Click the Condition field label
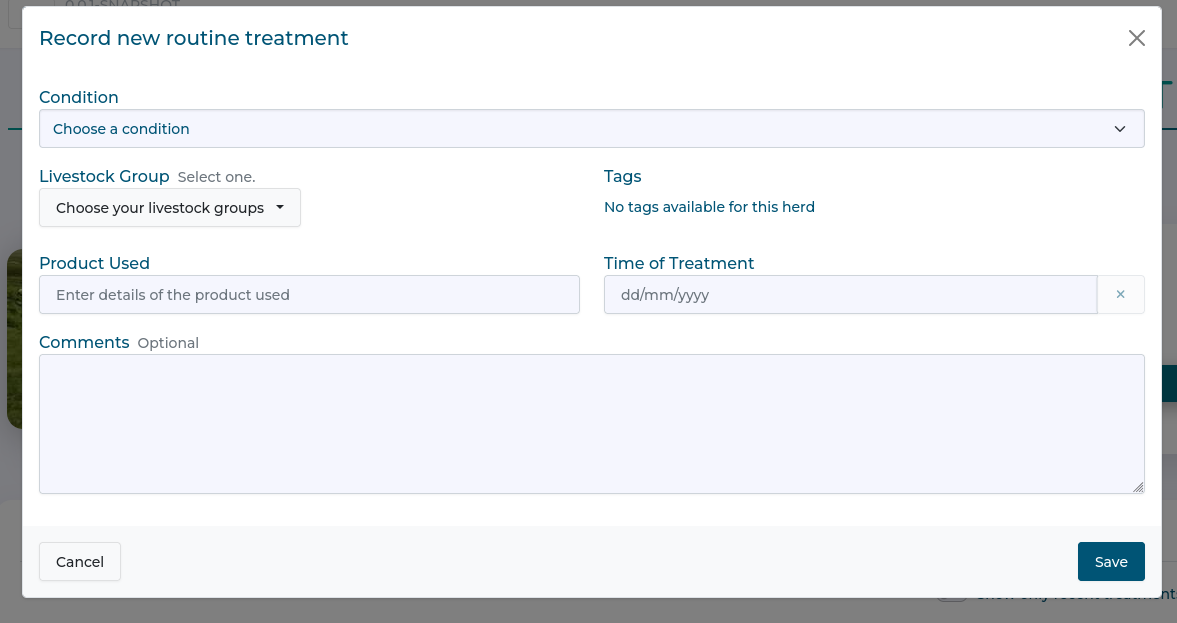1177x623 pixels. pyautogui.click(x=79, y=97)
